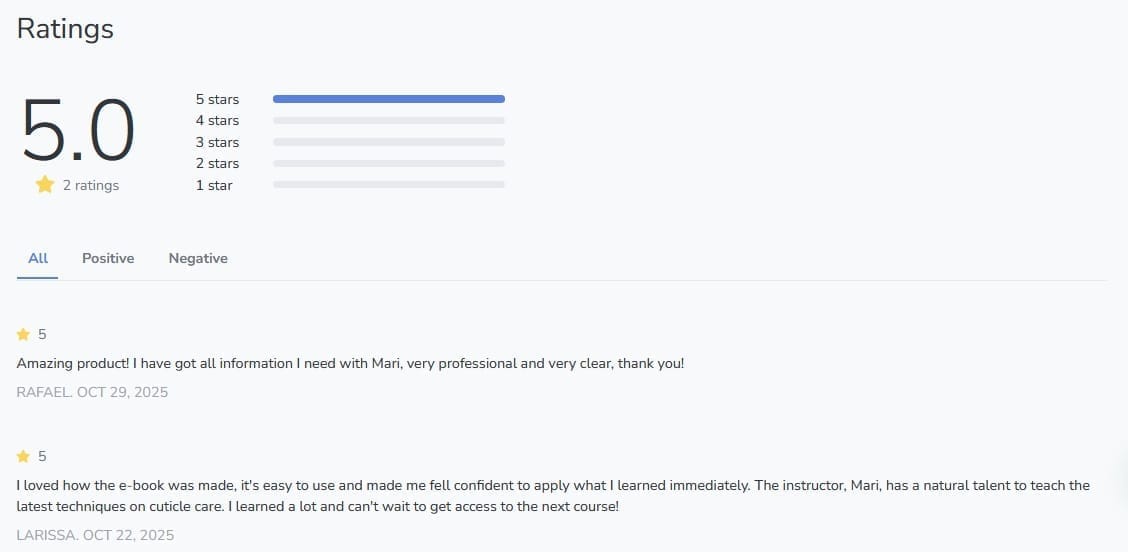Click the Ratings section heading

pyautogui.click(x=65, y=28)
